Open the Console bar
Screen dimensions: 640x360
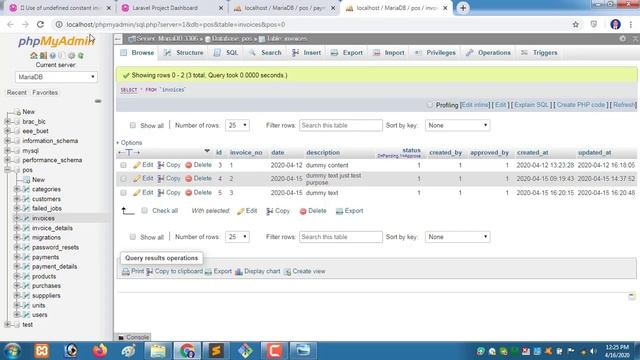click(x=133, y=337)
